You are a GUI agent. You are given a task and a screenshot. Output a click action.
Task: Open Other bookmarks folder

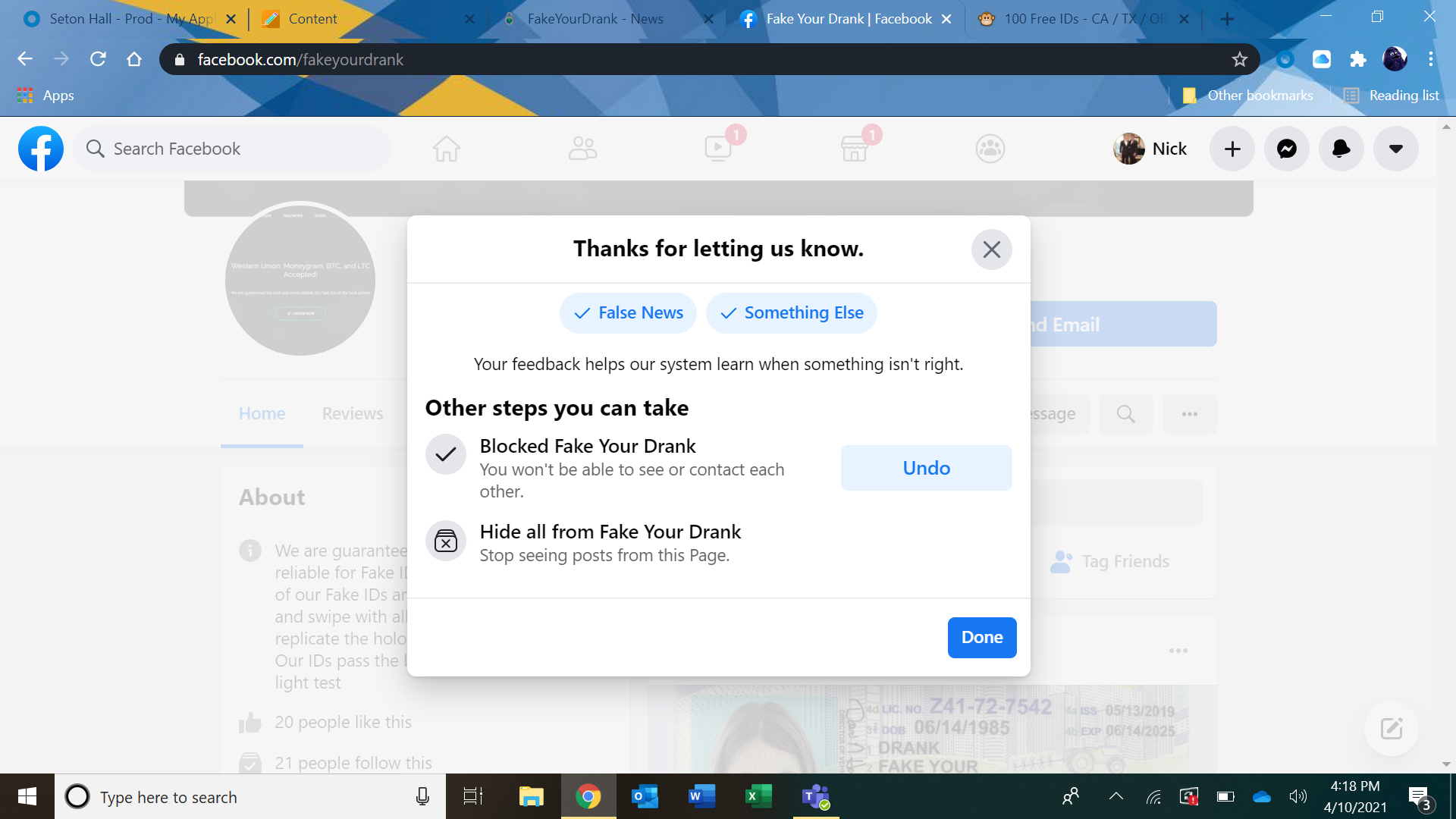[1248, 96]
